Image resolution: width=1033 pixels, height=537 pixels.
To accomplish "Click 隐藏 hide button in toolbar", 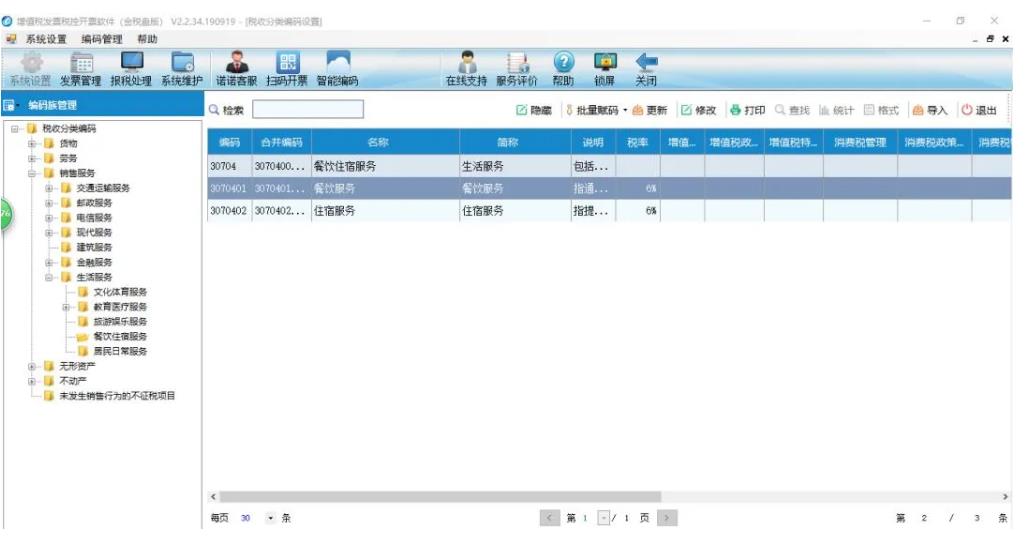I will click(534, 110).
